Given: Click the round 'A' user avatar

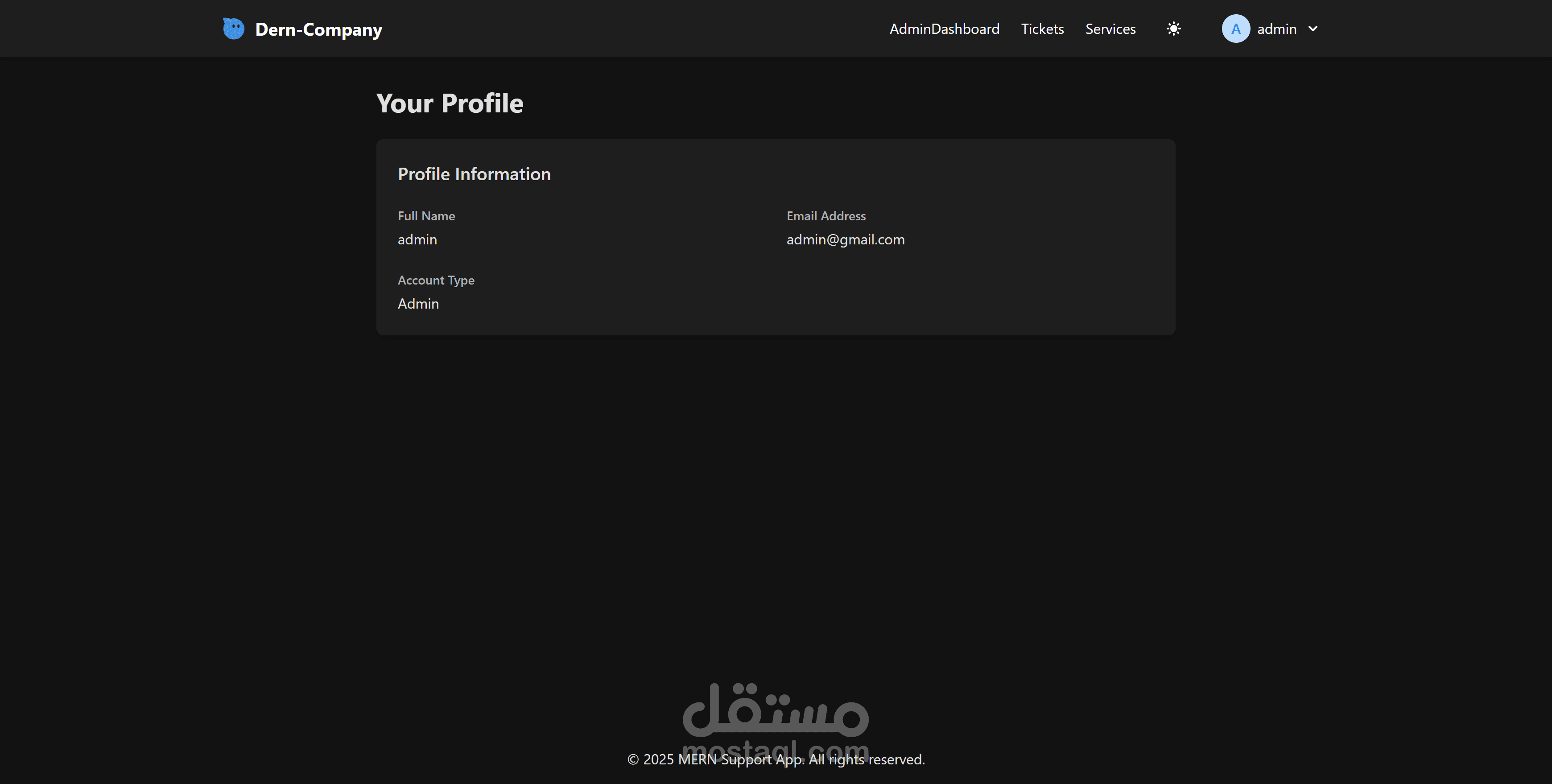Looking at the screenshot, I should tap(1235, 29).
